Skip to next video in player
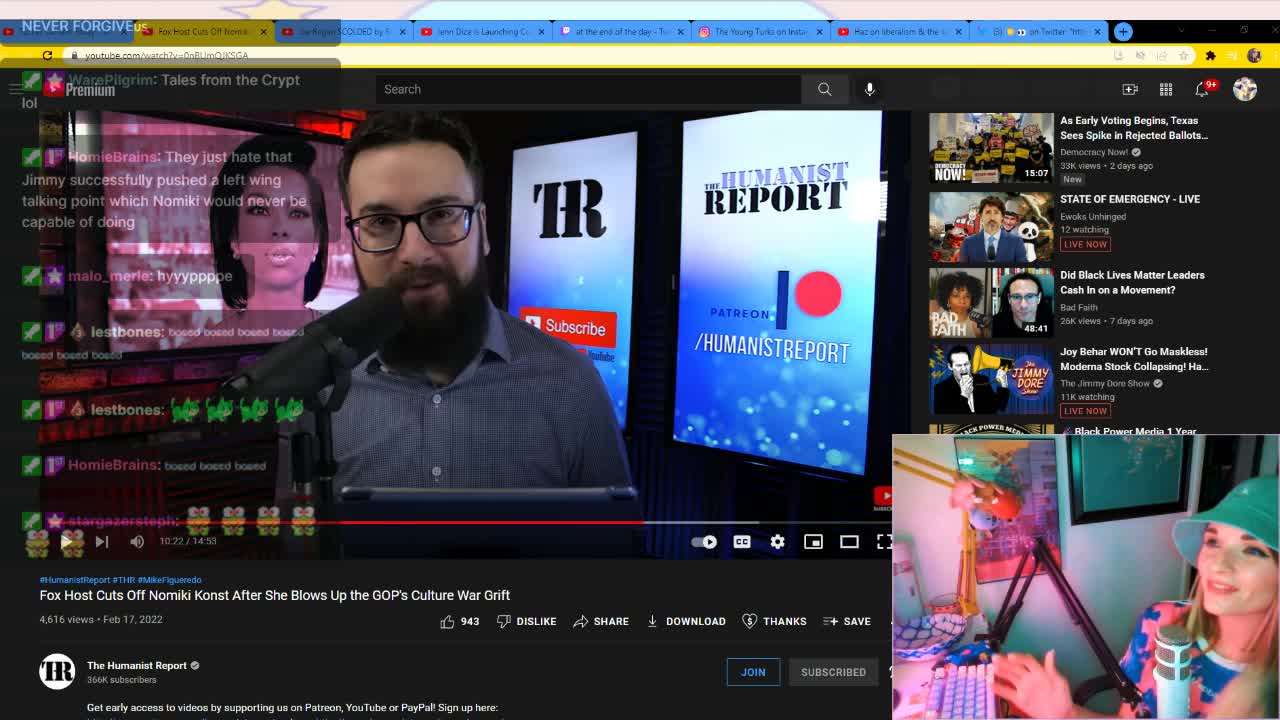This screenshot has width=1280, height=720. coord(101,542)
